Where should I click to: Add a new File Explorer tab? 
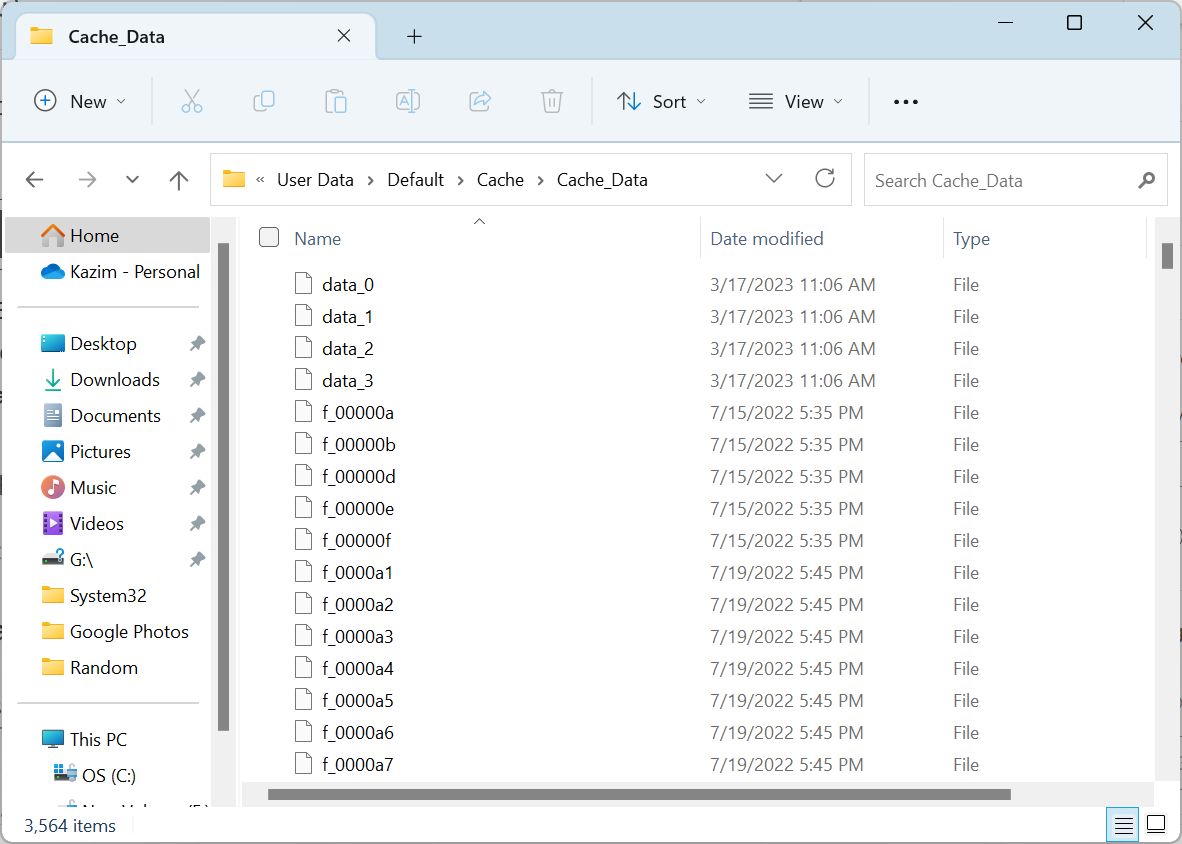tap(414, 37)
